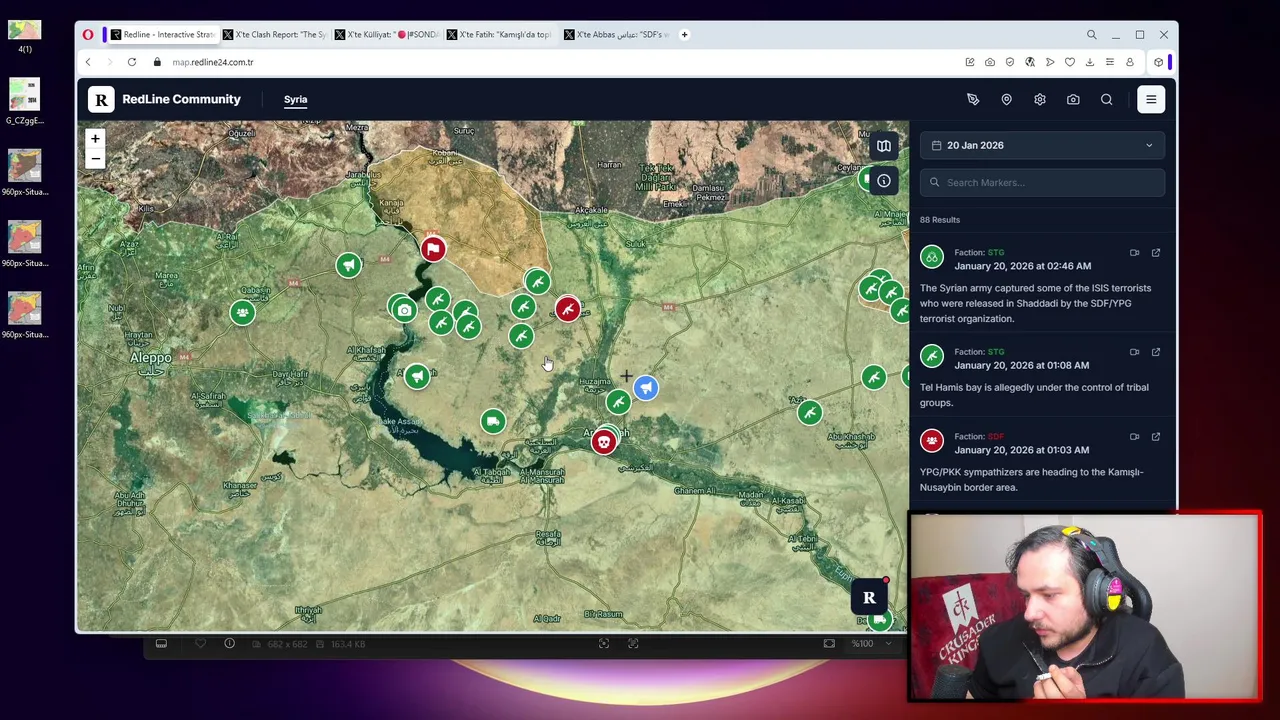Go back with the browser back arrow

[x=87, y=62]
